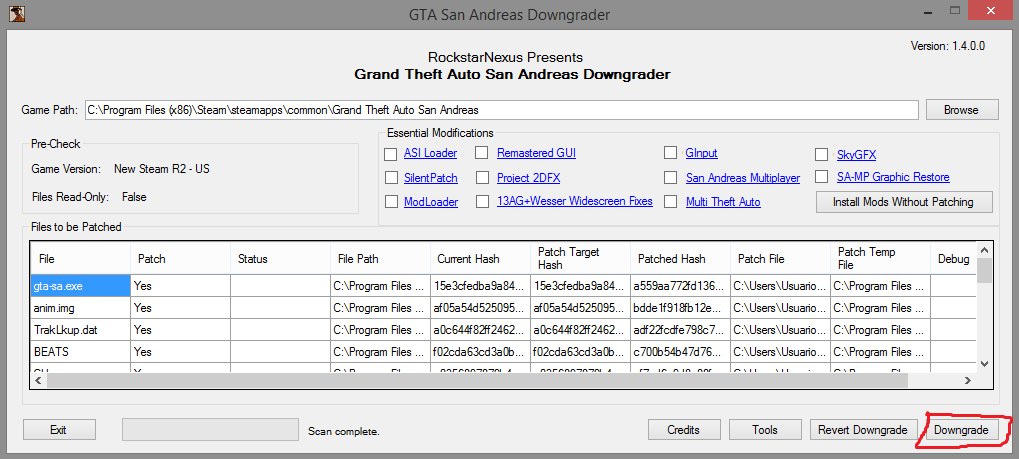1019x459 pixels.
Task: Open the Remastered GUI link
Action: coord(536,153)
